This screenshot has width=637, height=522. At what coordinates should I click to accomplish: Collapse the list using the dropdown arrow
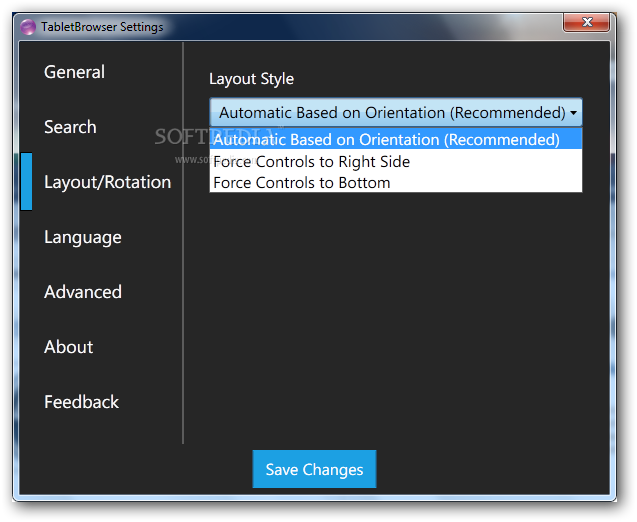click(573, 113)
